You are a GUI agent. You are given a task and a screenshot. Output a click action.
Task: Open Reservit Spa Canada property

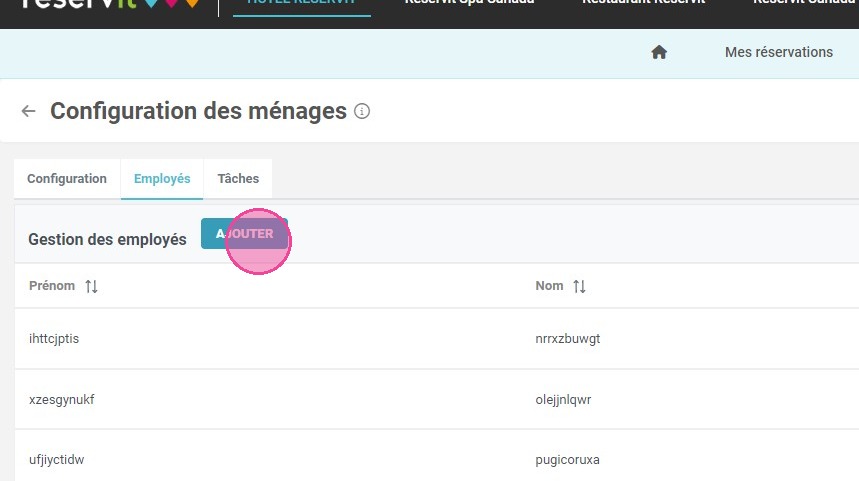(x=469, y=3)
